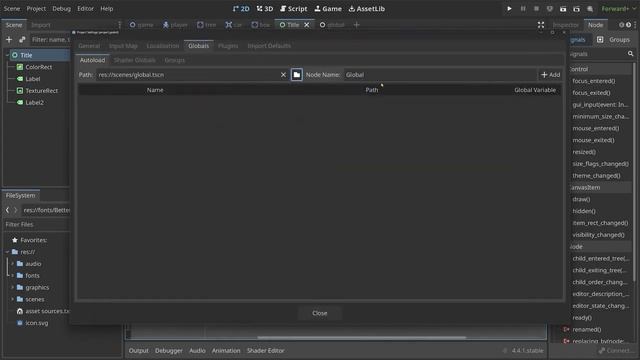Open AssetLib workspace

click(x=367, y=9)
